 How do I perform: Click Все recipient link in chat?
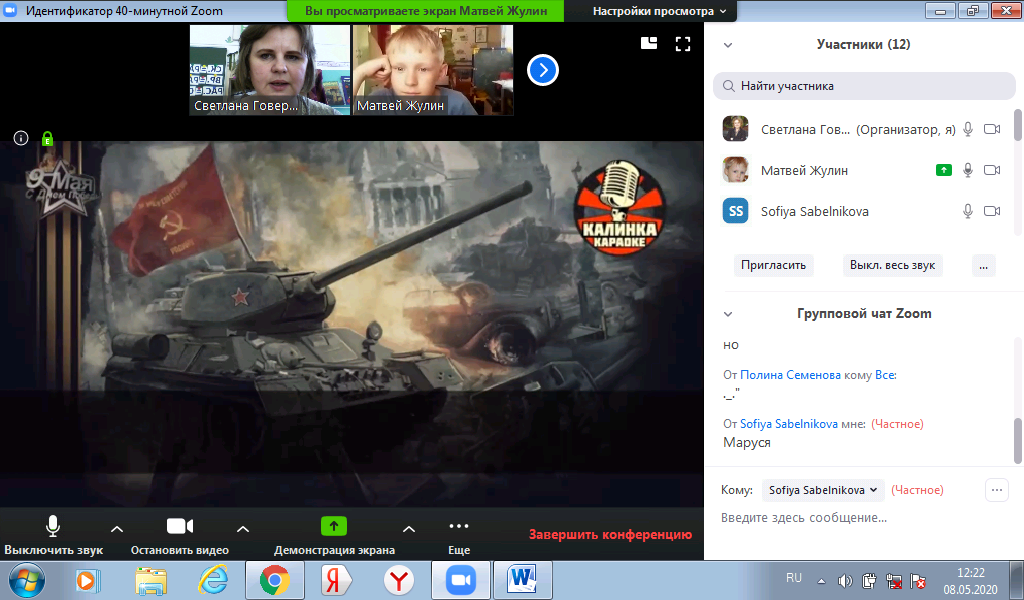click(886, 375)
